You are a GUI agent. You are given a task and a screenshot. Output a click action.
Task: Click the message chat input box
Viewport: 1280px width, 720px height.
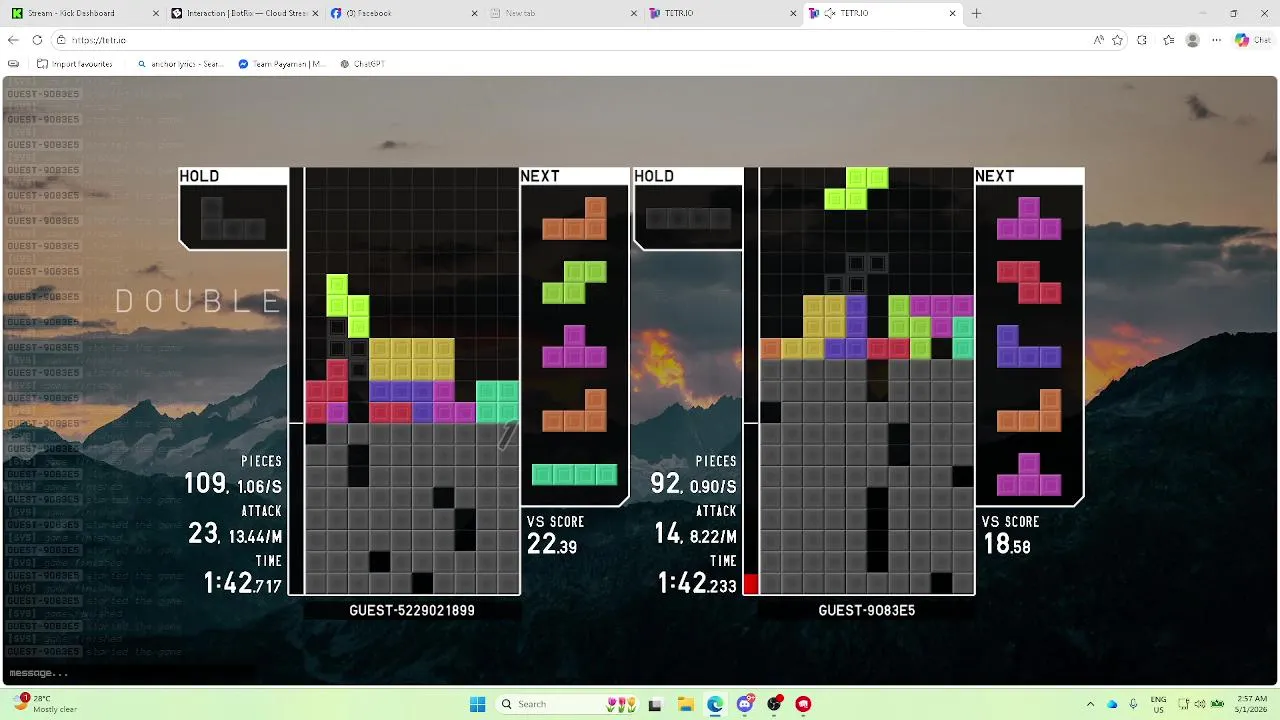[x=128, y=673]
